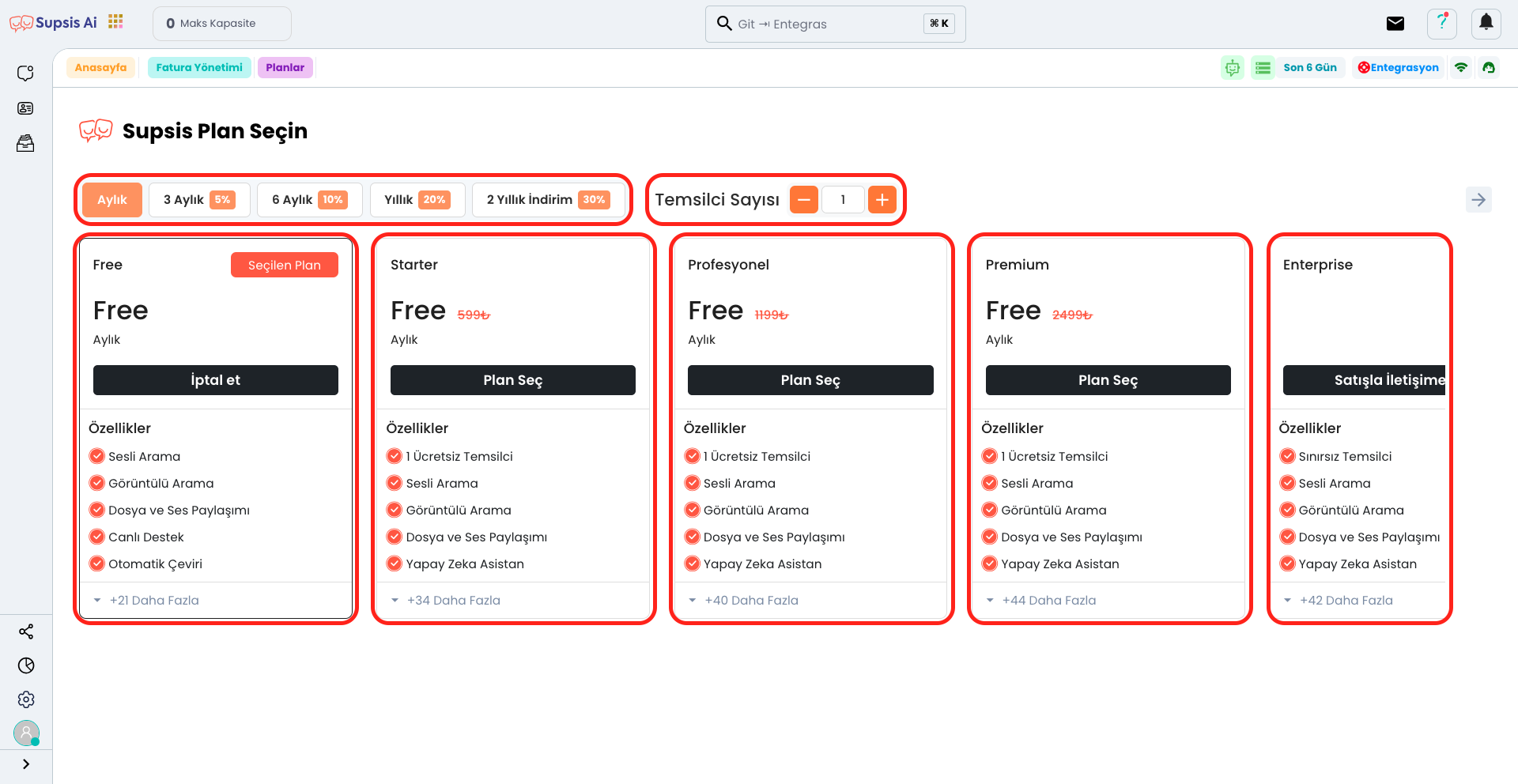This screenshot has width=1518, height=784.
Task: Click Satışla İletişime on Enterprise plan
Action: pos(1365,380)
